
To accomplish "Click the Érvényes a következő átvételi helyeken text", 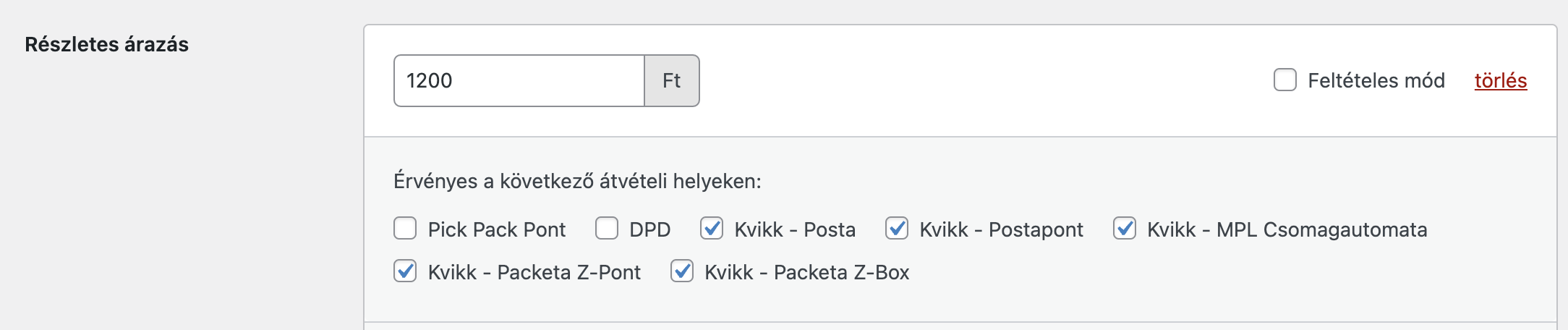I will pos(577,181).
